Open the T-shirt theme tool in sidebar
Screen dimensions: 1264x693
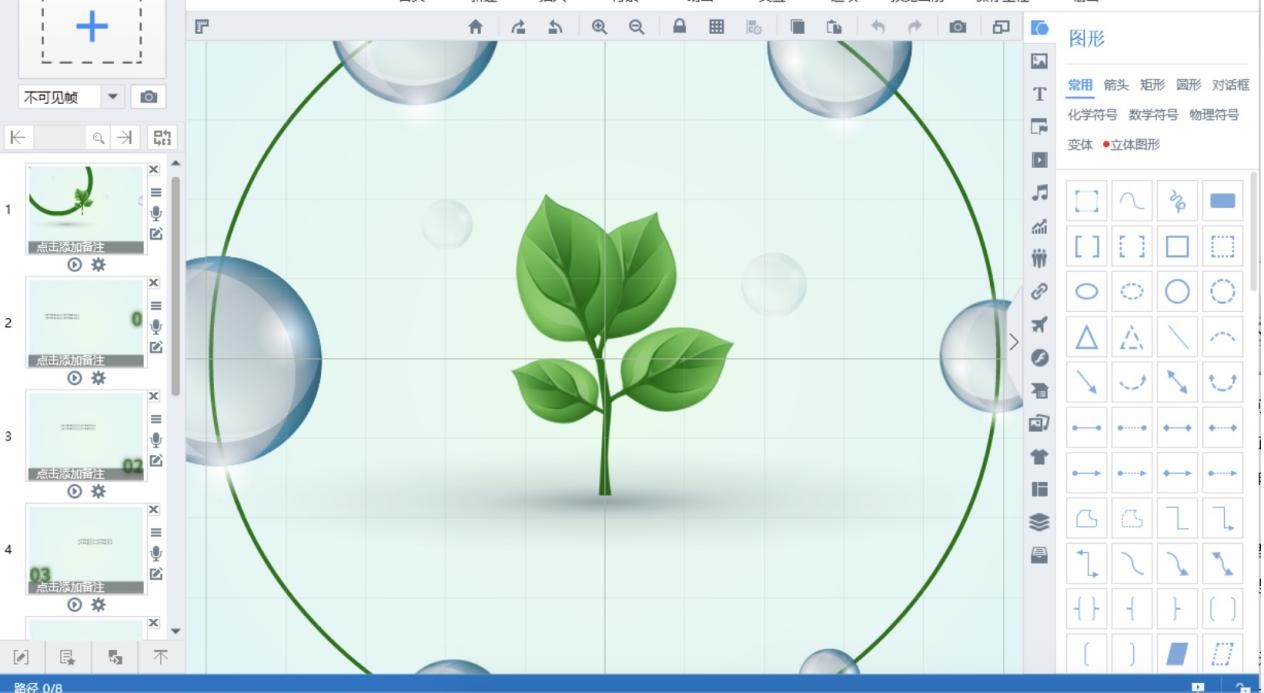click(1040, 456)
